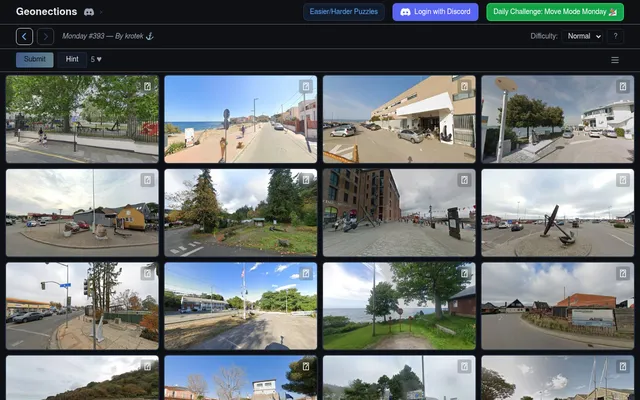
Task: Select the red brick building cobblestone plaza photo
Action: [399, 213]
